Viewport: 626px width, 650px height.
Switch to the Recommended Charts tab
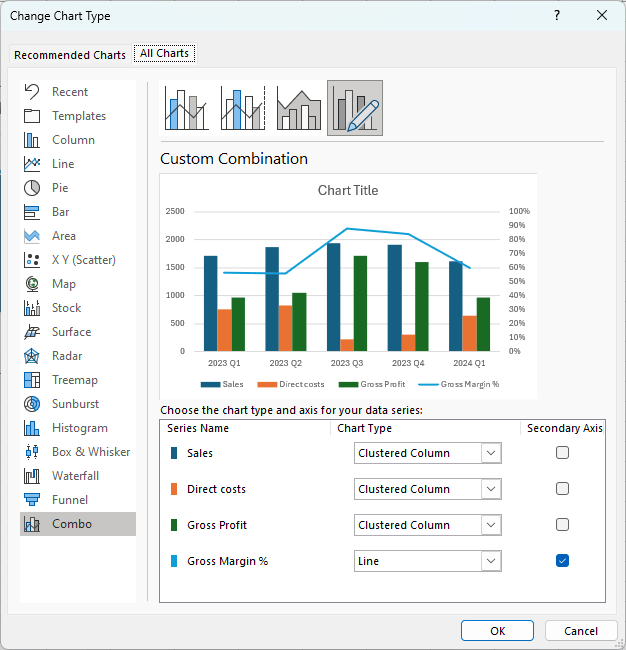70,55
